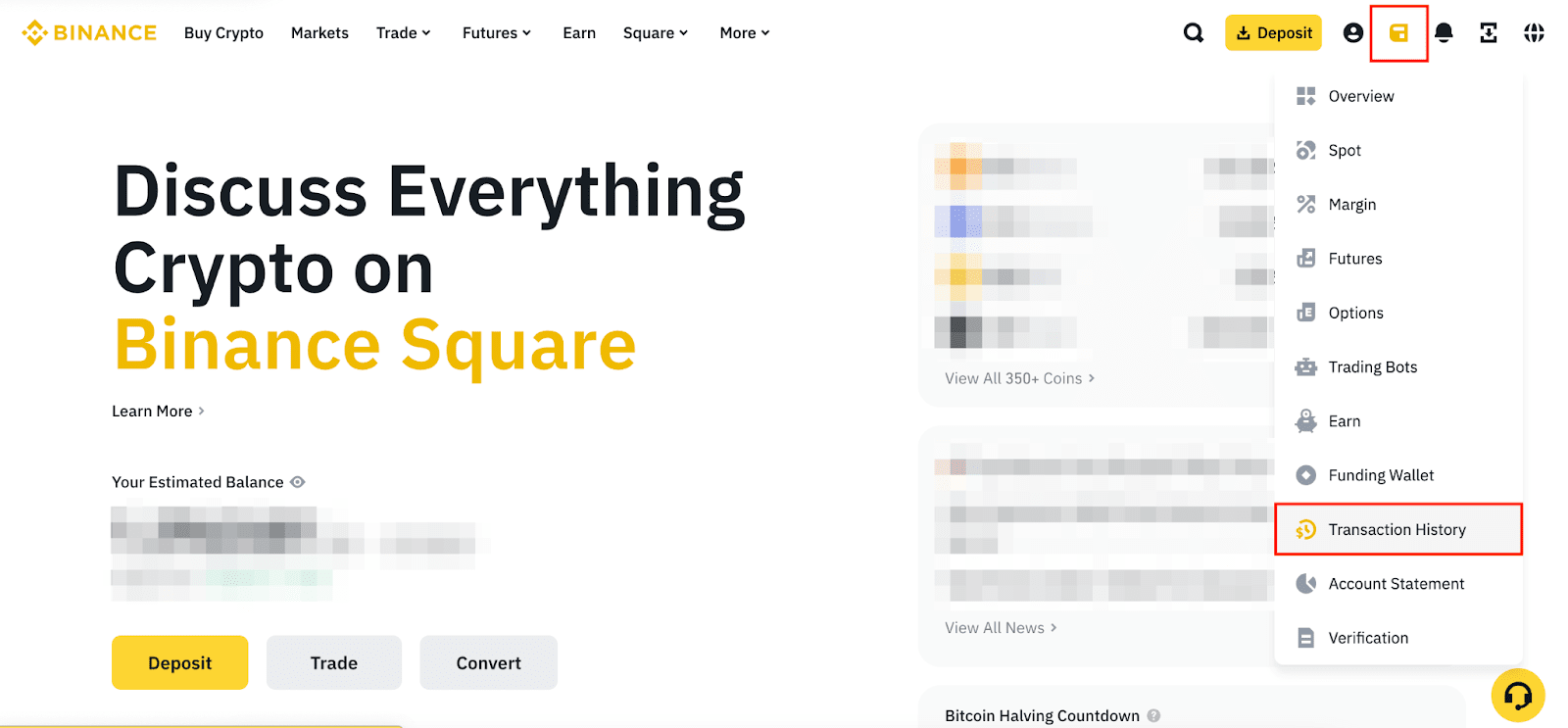Choose Account Statement menu entry

tap(1398, 584)
